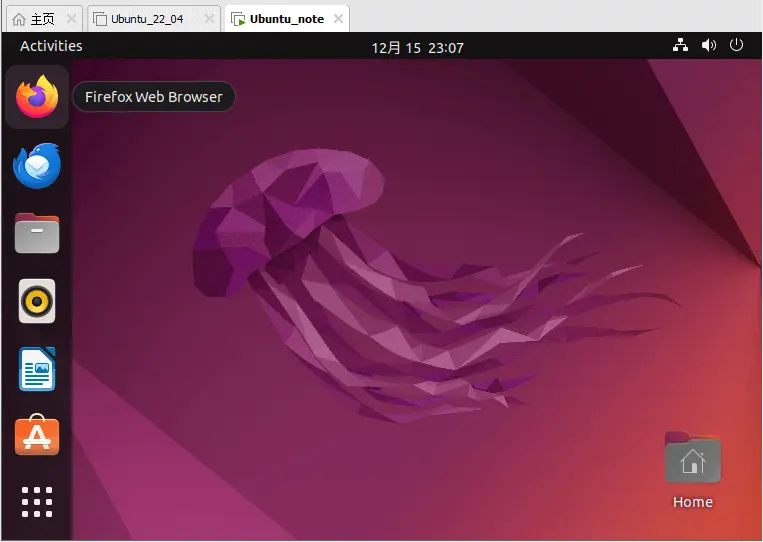Close the Ubuntu_22_04 tab
Viewport: 763px width, 542px height.
pos(209,19)
